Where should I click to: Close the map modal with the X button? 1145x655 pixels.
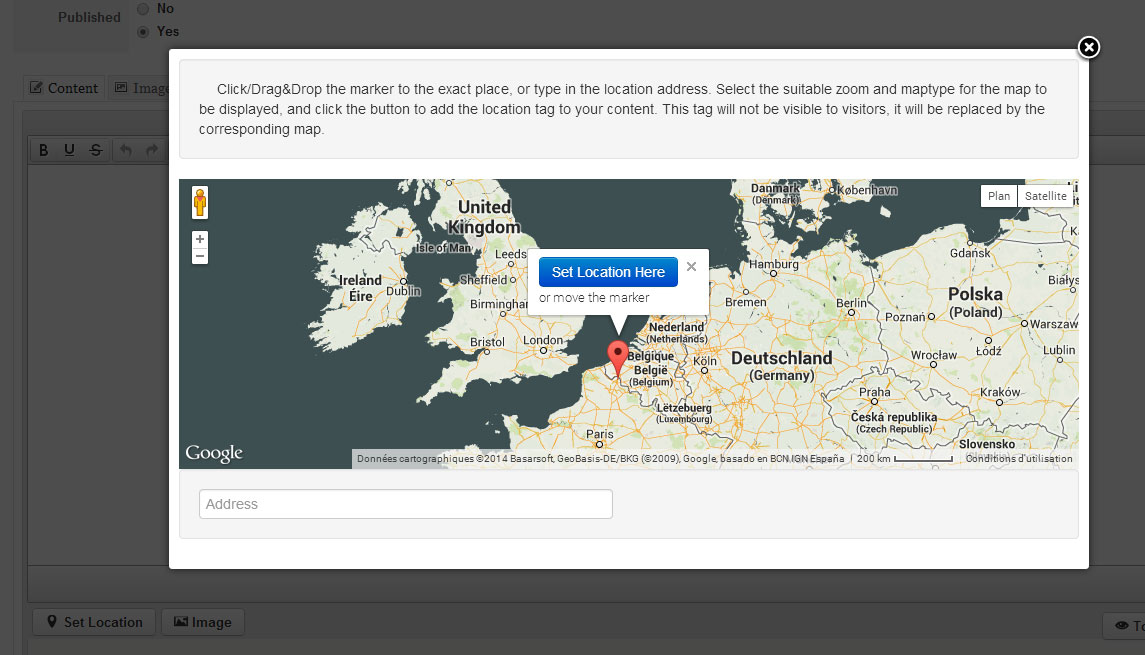[1088, 47]
